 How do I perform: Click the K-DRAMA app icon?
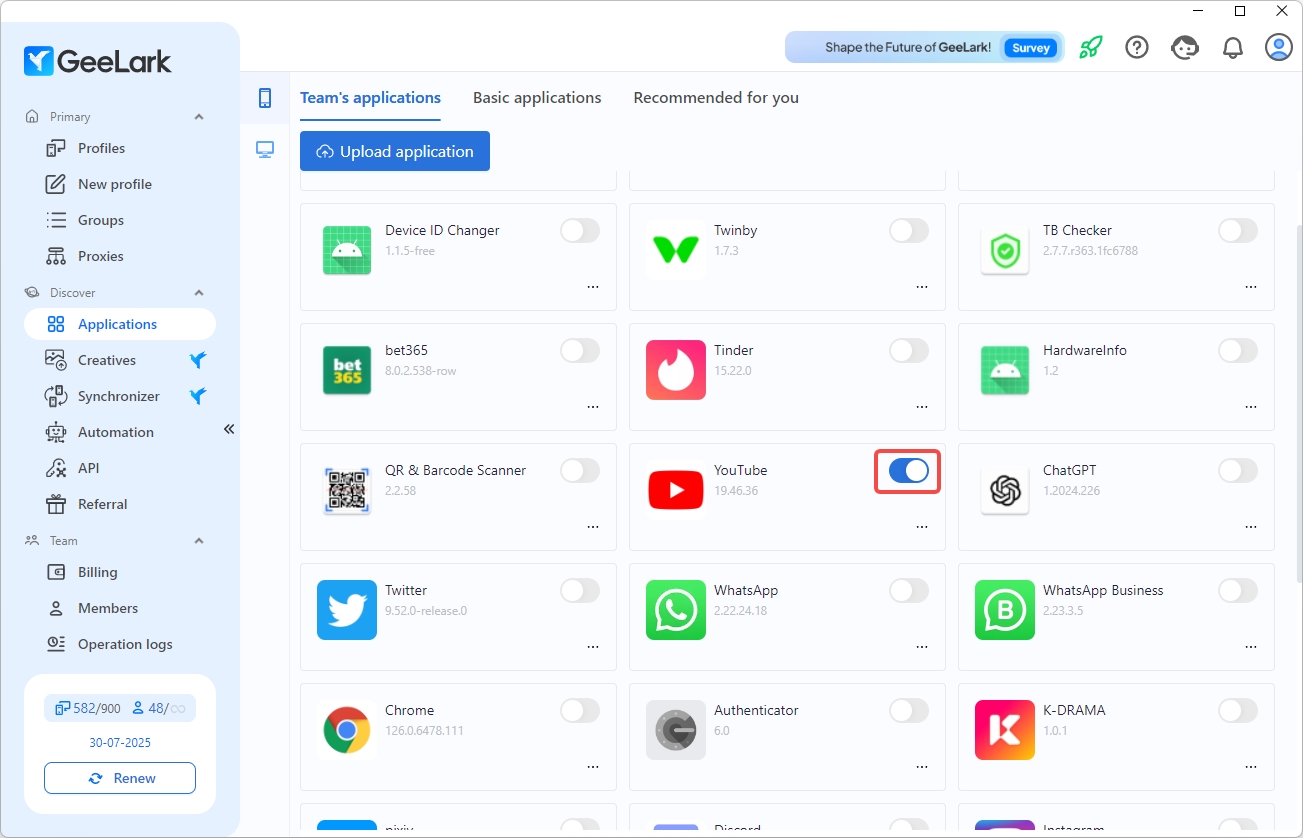coord(1005,730)
